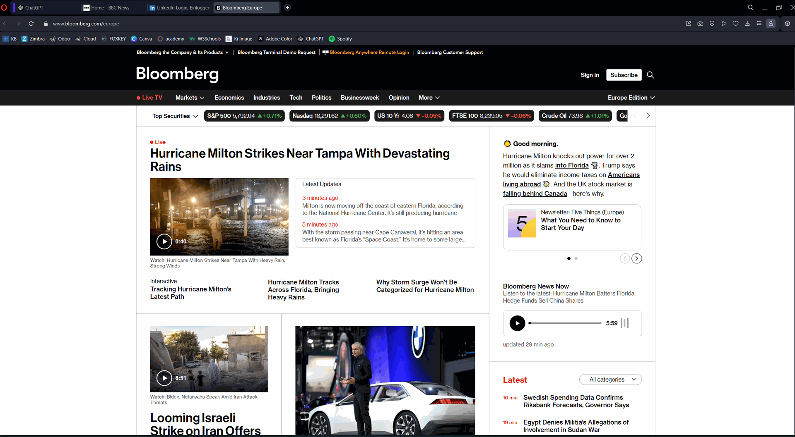Open the search magnifier icon
795x437 pixels.
(x=651, y=75)
